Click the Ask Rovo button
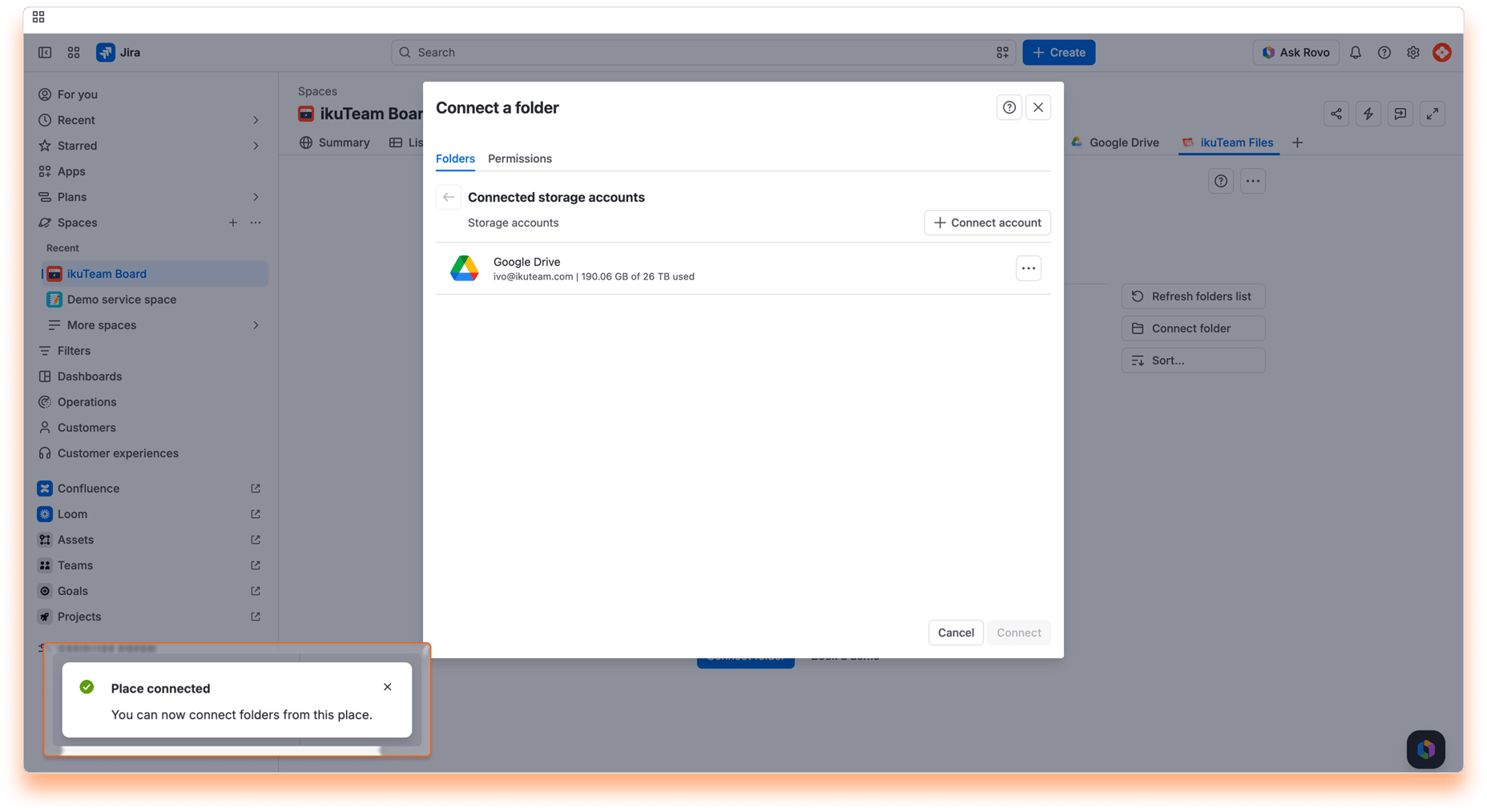This screenshot has width=1487, height=812. click(1296, 52)
